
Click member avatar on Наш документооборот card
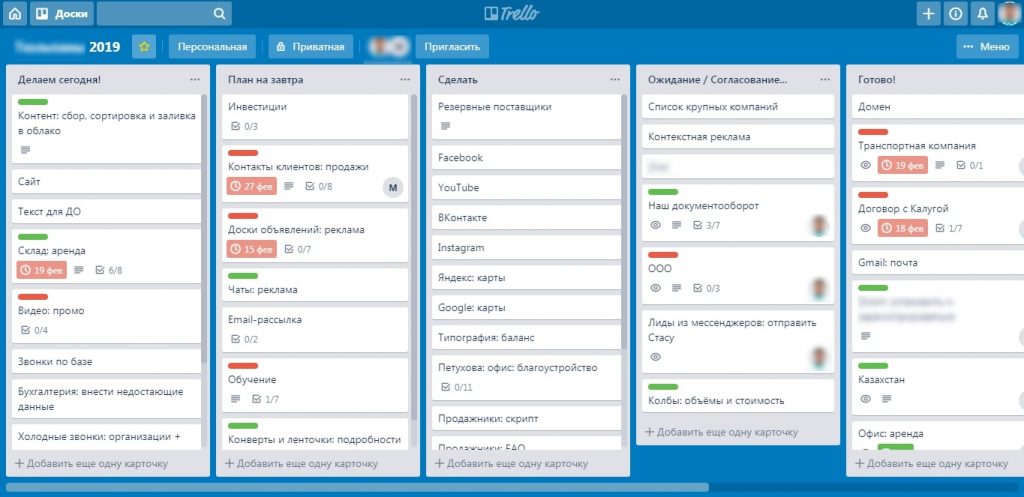point(819,226)
